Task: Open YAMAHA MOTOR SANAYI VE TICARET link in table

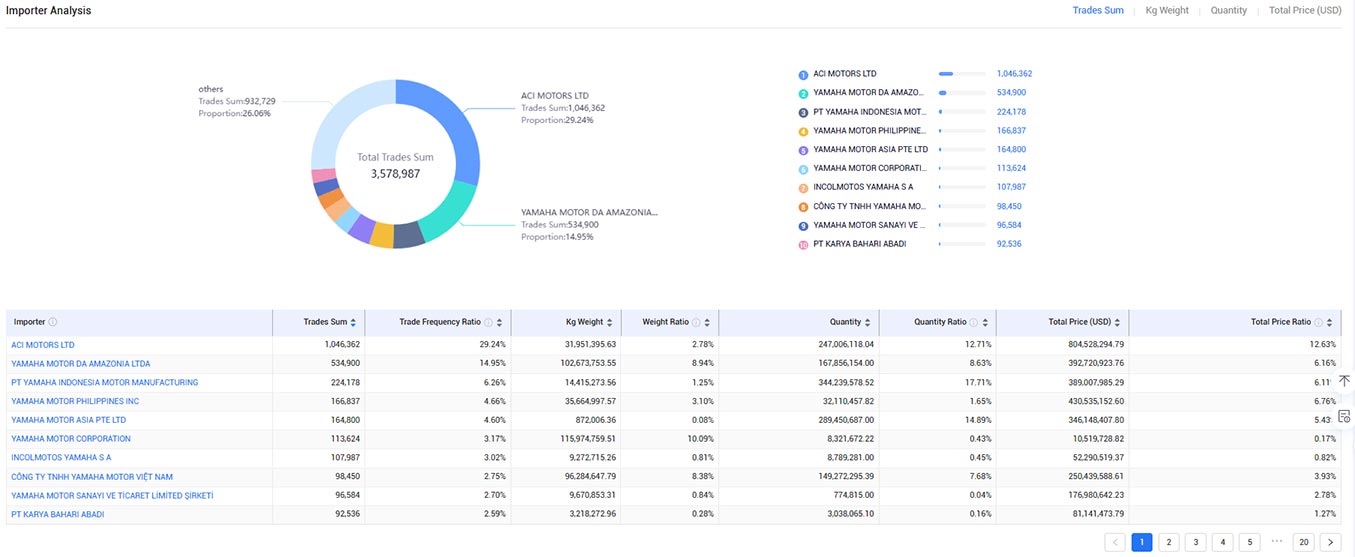Action: tap(112, 495)
